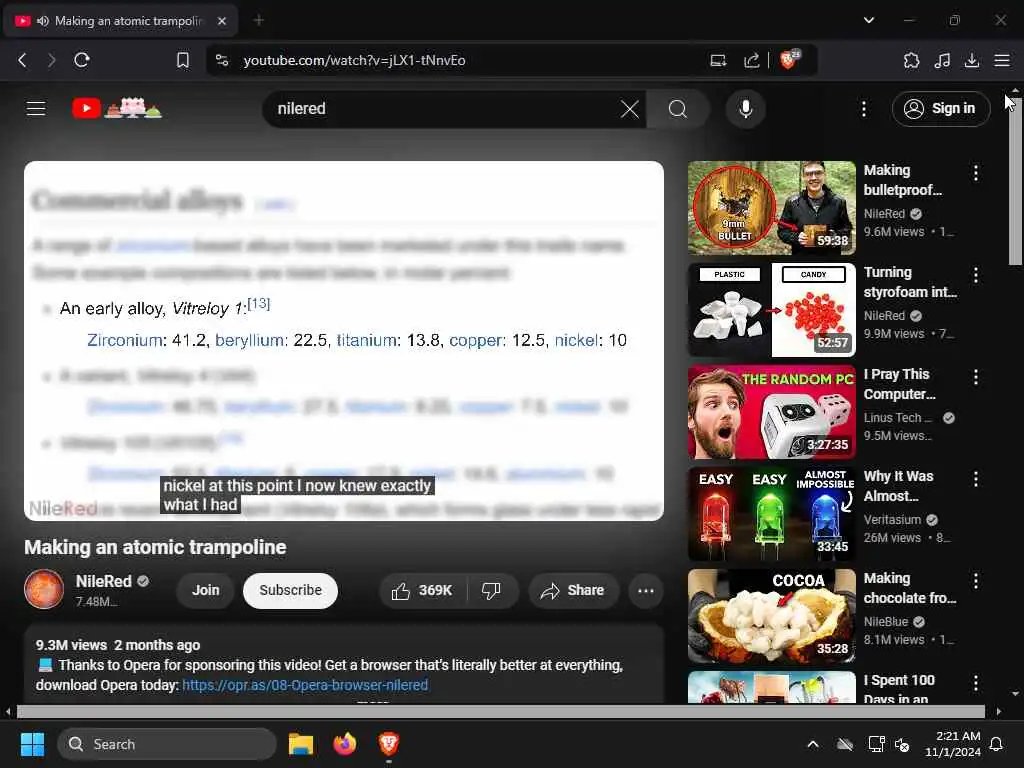This screenshot has width=1024, height=768.
Task: Open options menu for Why It Was Almost video
Action: pyautogui.click(x=976, y=479)
